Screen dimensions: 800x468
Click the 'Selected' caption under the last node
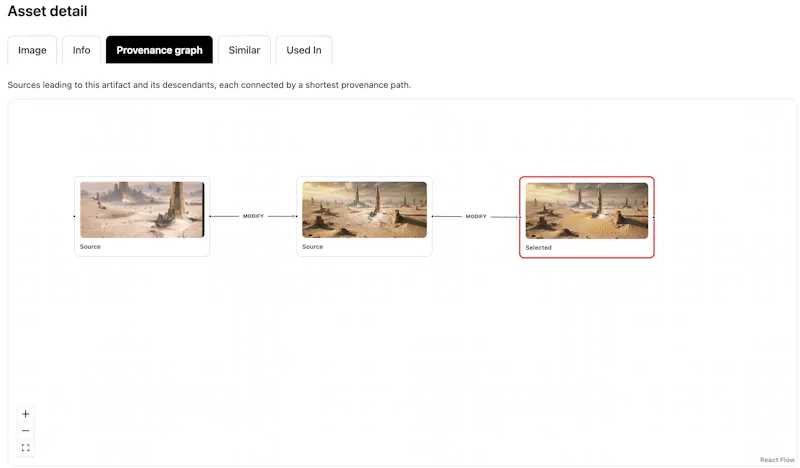tap(538, 248)
